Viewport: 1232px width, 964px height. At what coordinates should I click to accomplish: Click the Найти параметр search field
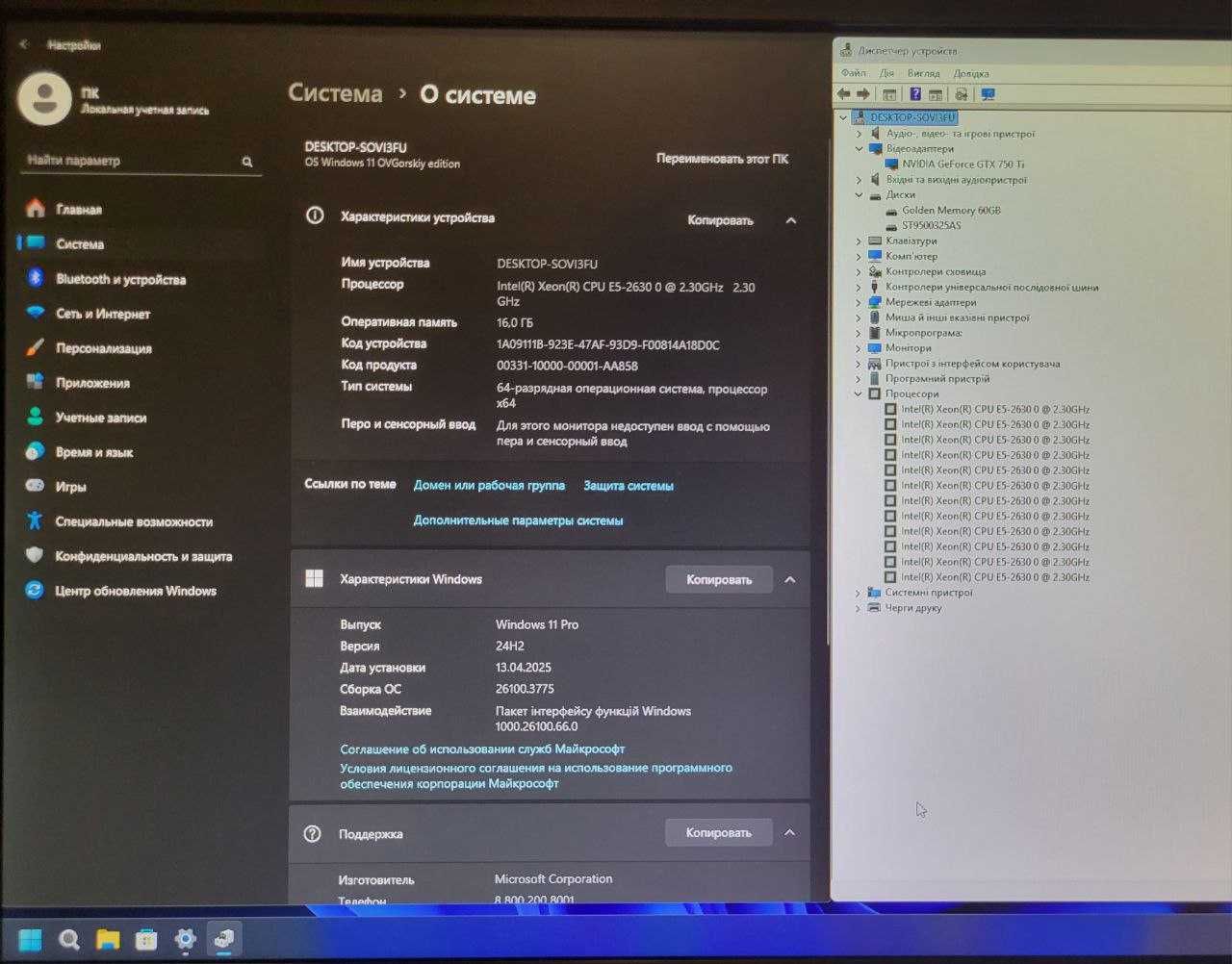coord(141,161)
